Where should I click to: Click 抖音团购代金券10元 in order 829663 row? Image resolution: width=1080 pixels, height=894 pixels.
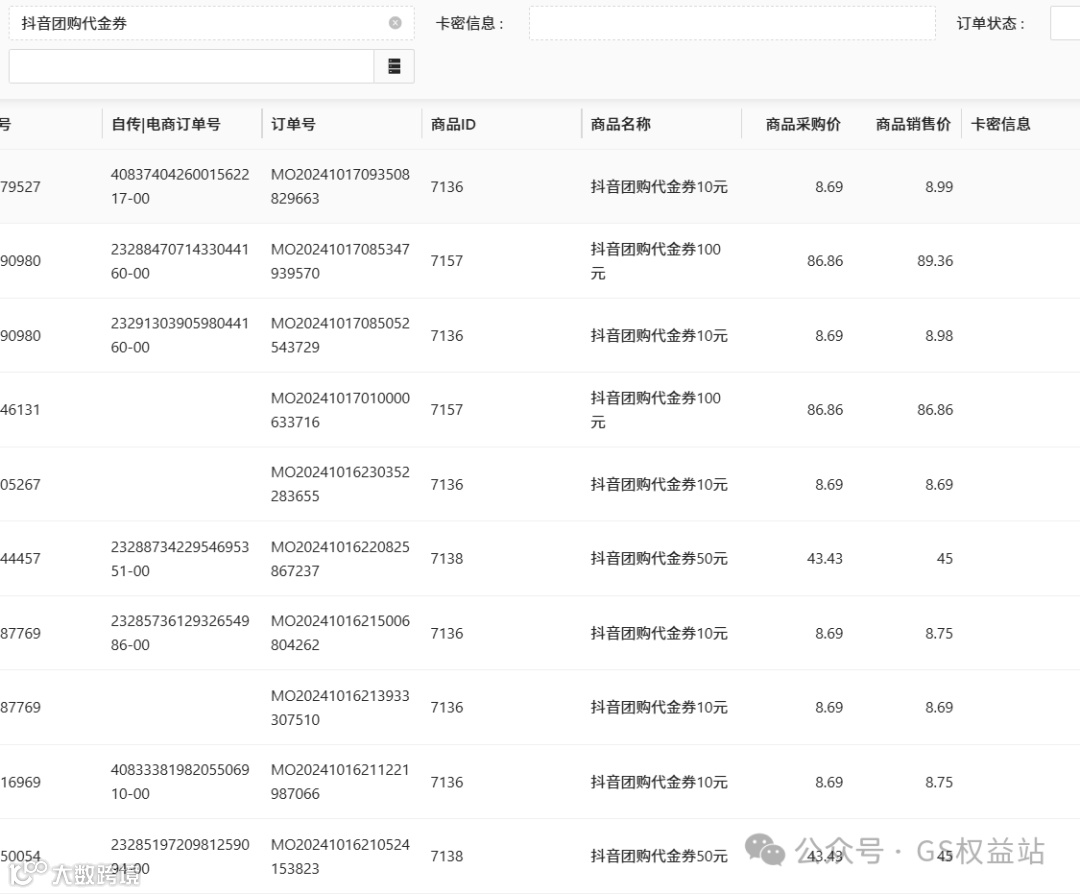(659, 187)
